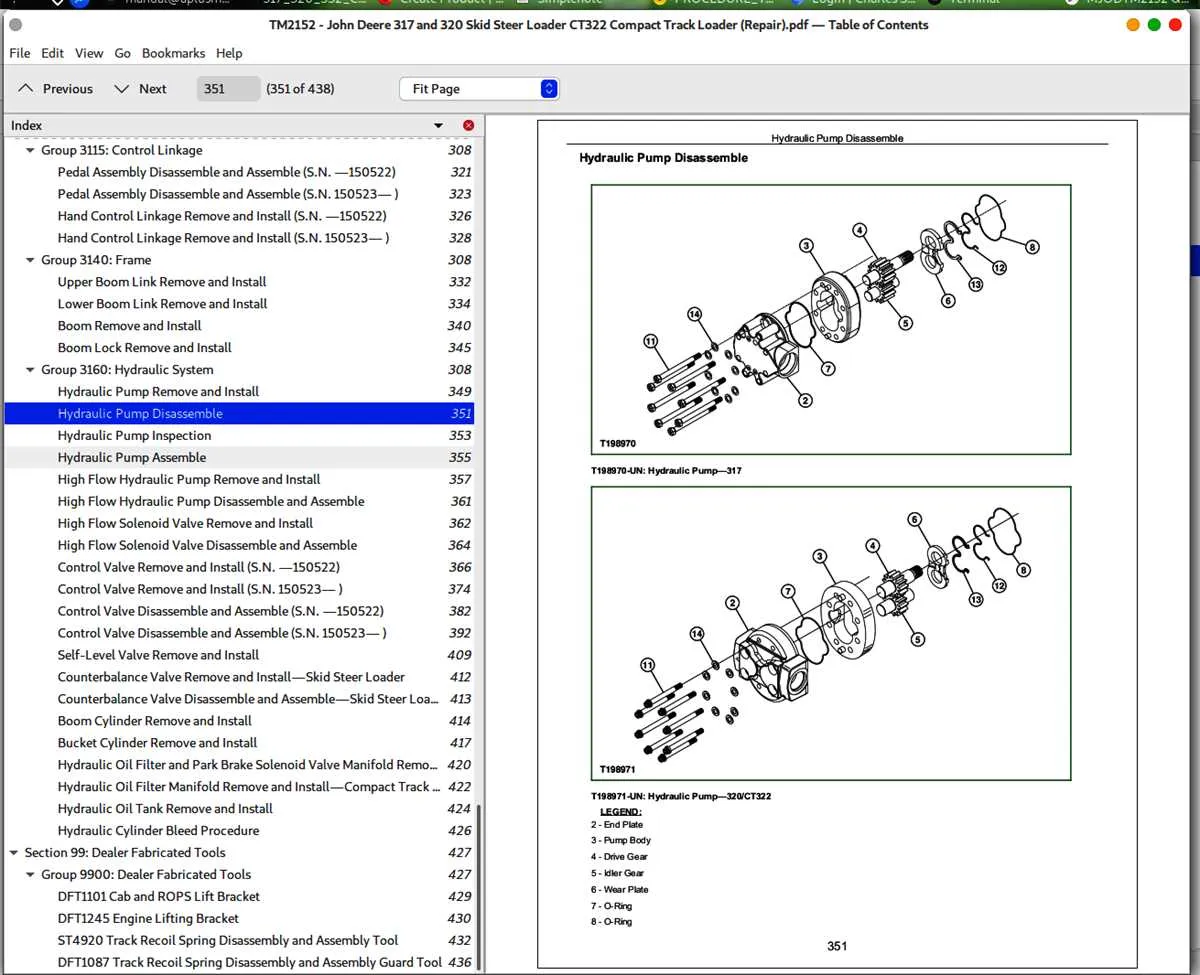Select highlighted Hydraulic Pump Disassemble entry
This screenshot has width=1200, height=975.
coord(239,414)
